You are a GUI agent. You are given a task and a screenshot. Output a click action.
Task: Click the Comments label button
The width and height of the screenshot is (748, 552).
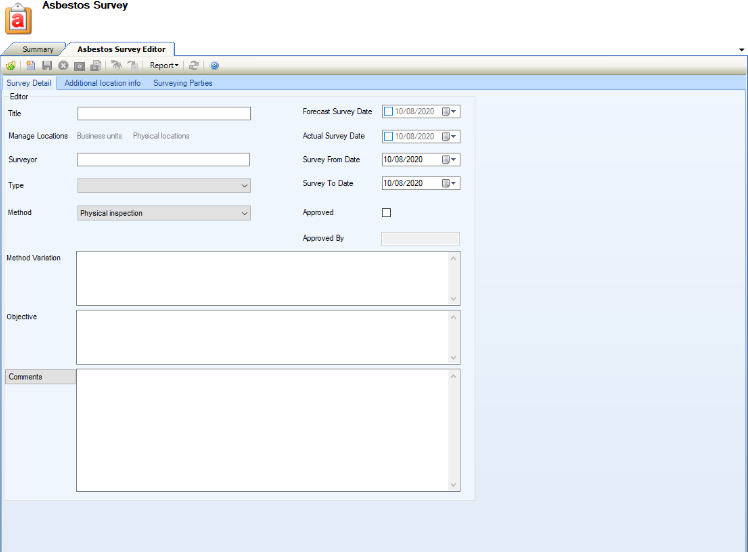click(40, 377)
